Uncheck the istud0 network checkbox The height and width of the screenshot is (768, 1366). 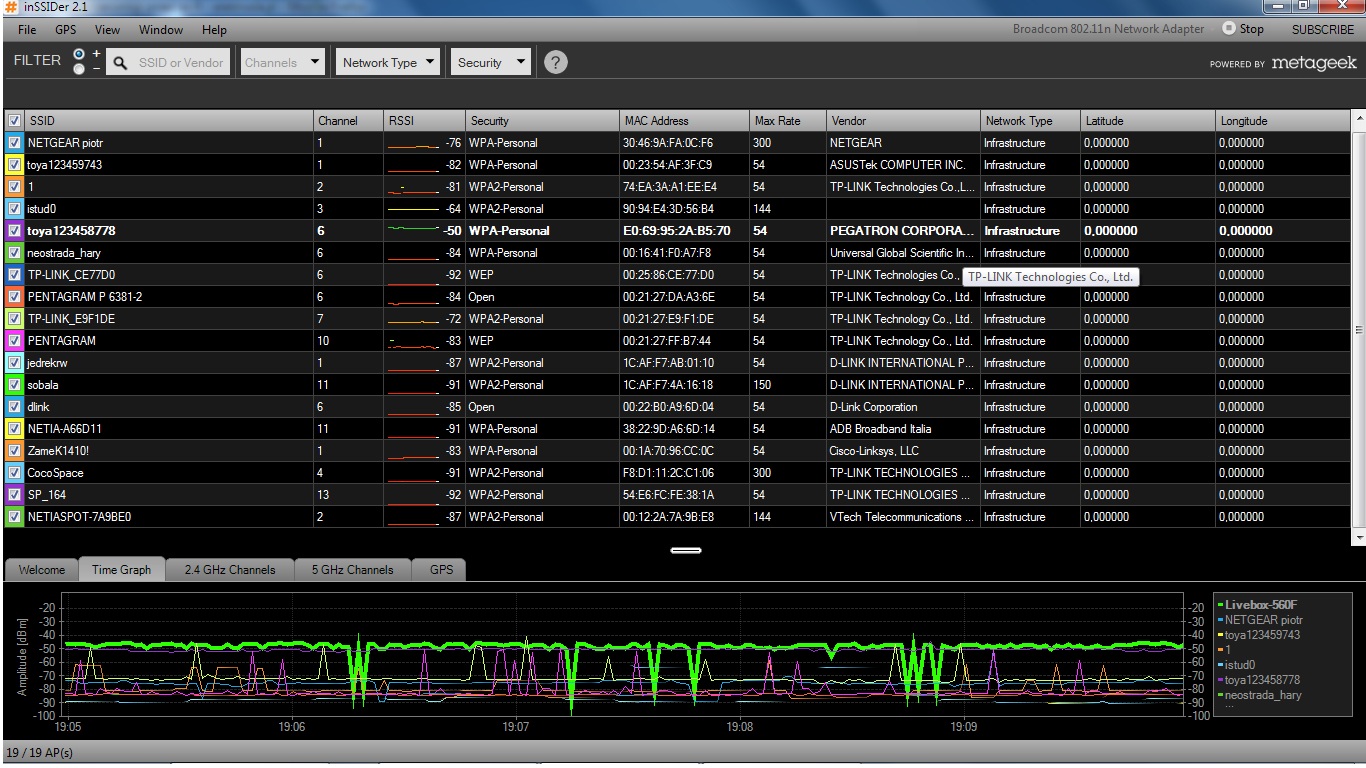15,209
